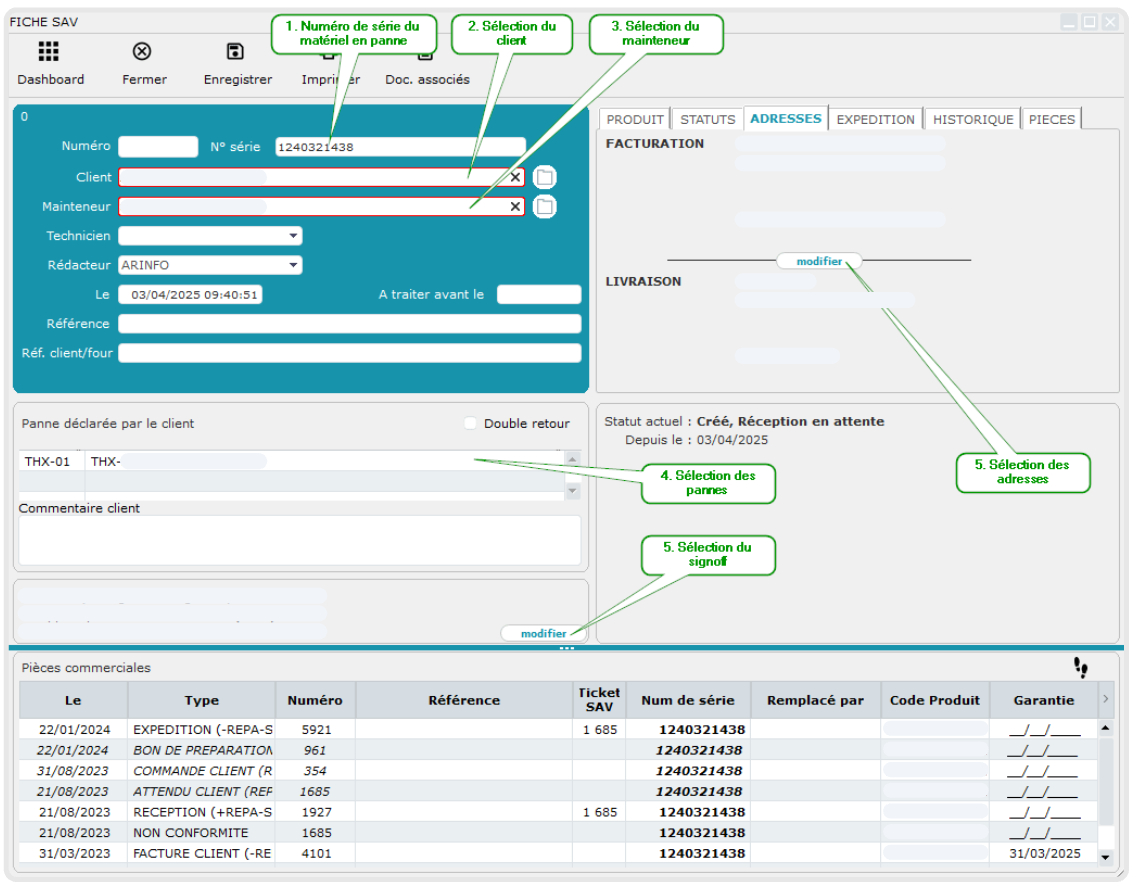Clear the Client field with X
This screenshot has height=887, width=1135.
coord(515,177)
